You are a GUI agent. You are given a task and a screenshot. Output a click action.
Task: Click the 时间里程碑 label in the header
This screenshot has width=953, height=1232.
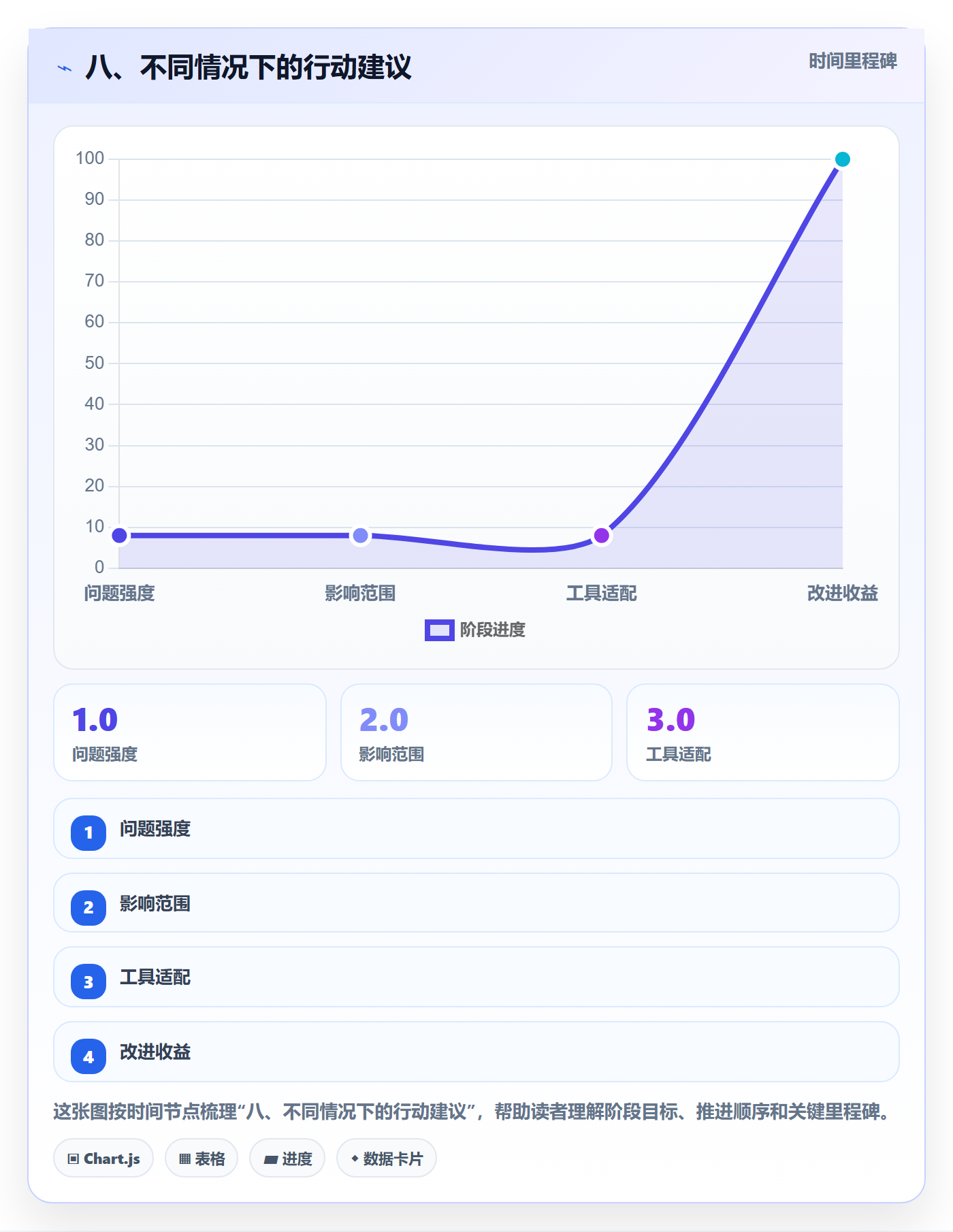[853, 61]
